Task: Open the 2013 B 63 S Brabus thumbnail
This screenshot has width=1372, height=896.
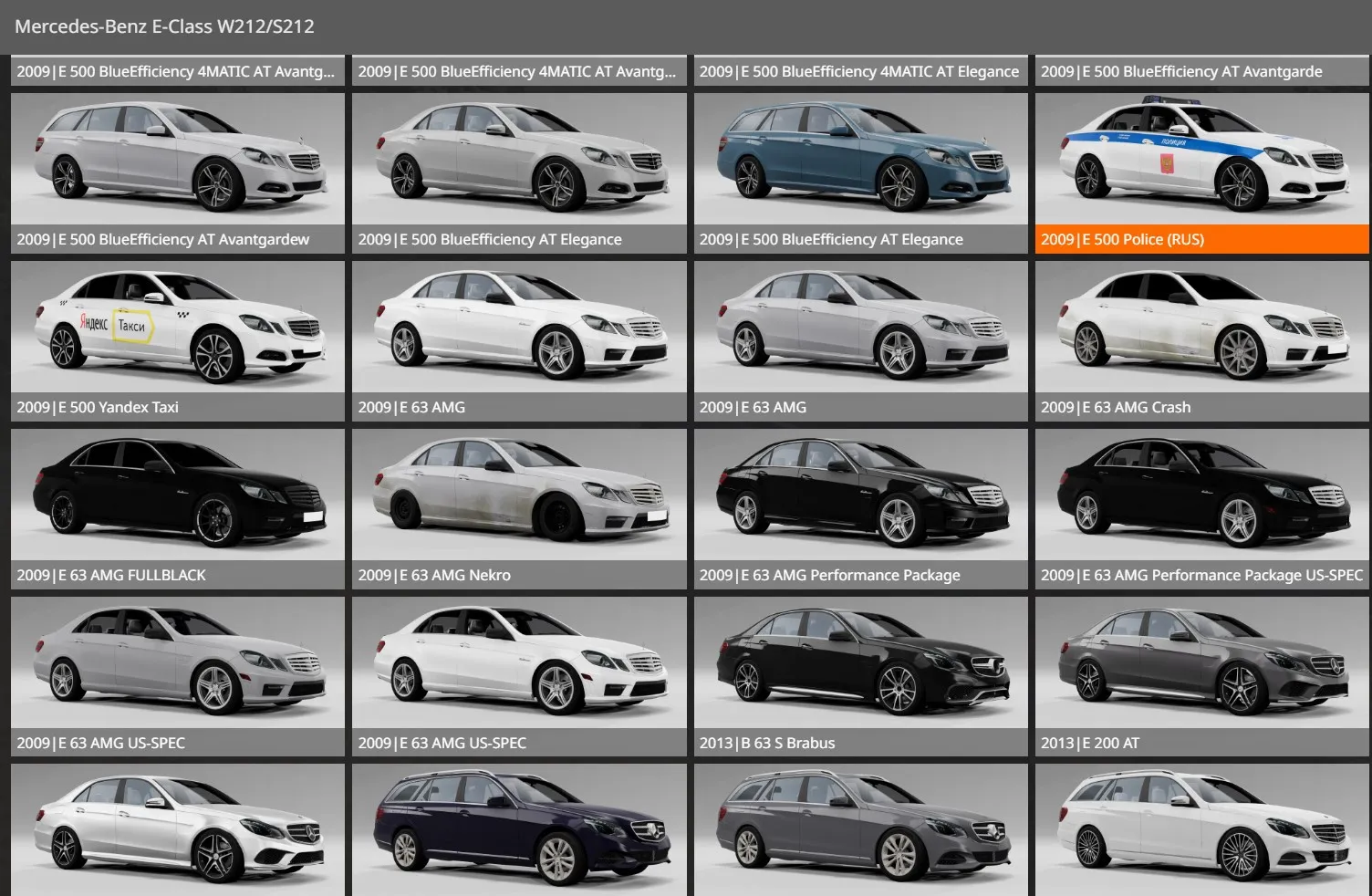Action: pyautogui.click(x=860, y=662)
